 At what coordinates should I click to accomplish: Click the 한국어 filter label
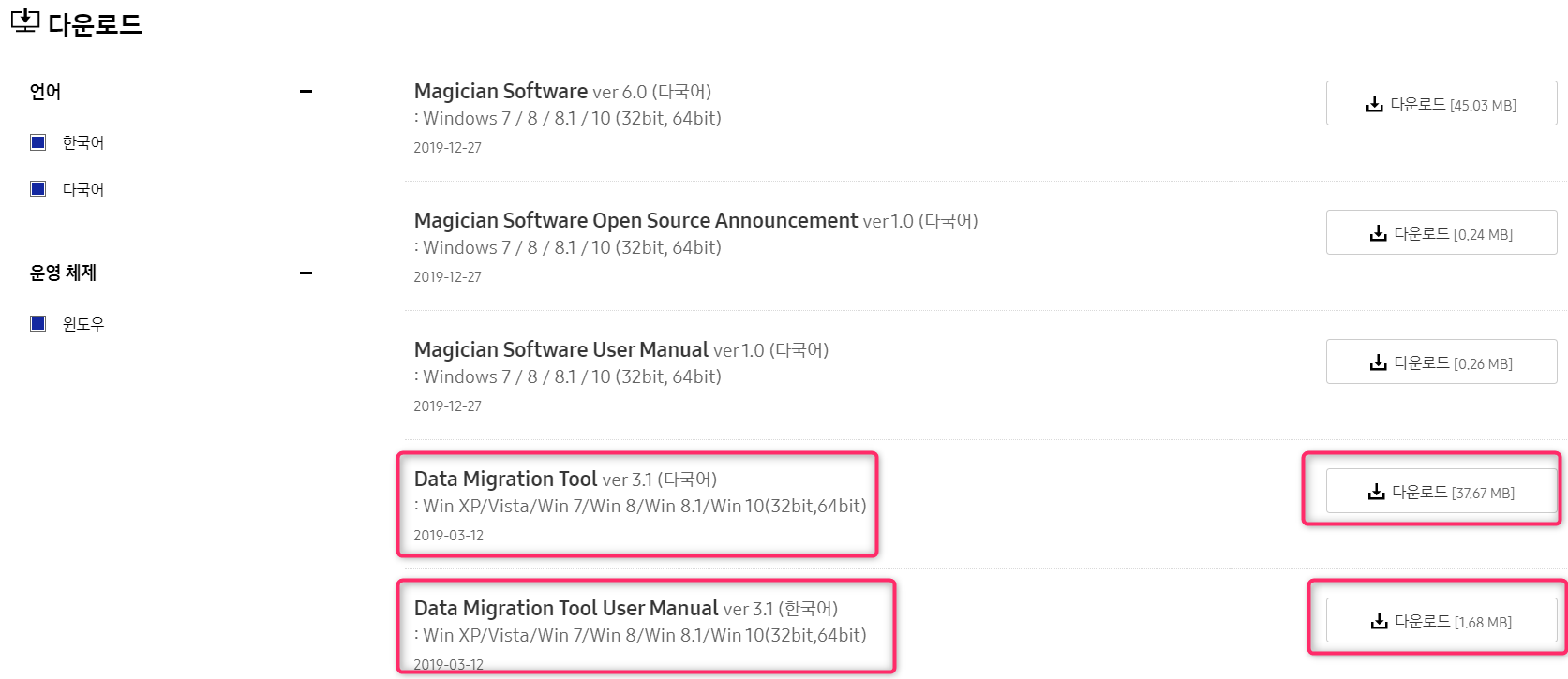[83, 142]
